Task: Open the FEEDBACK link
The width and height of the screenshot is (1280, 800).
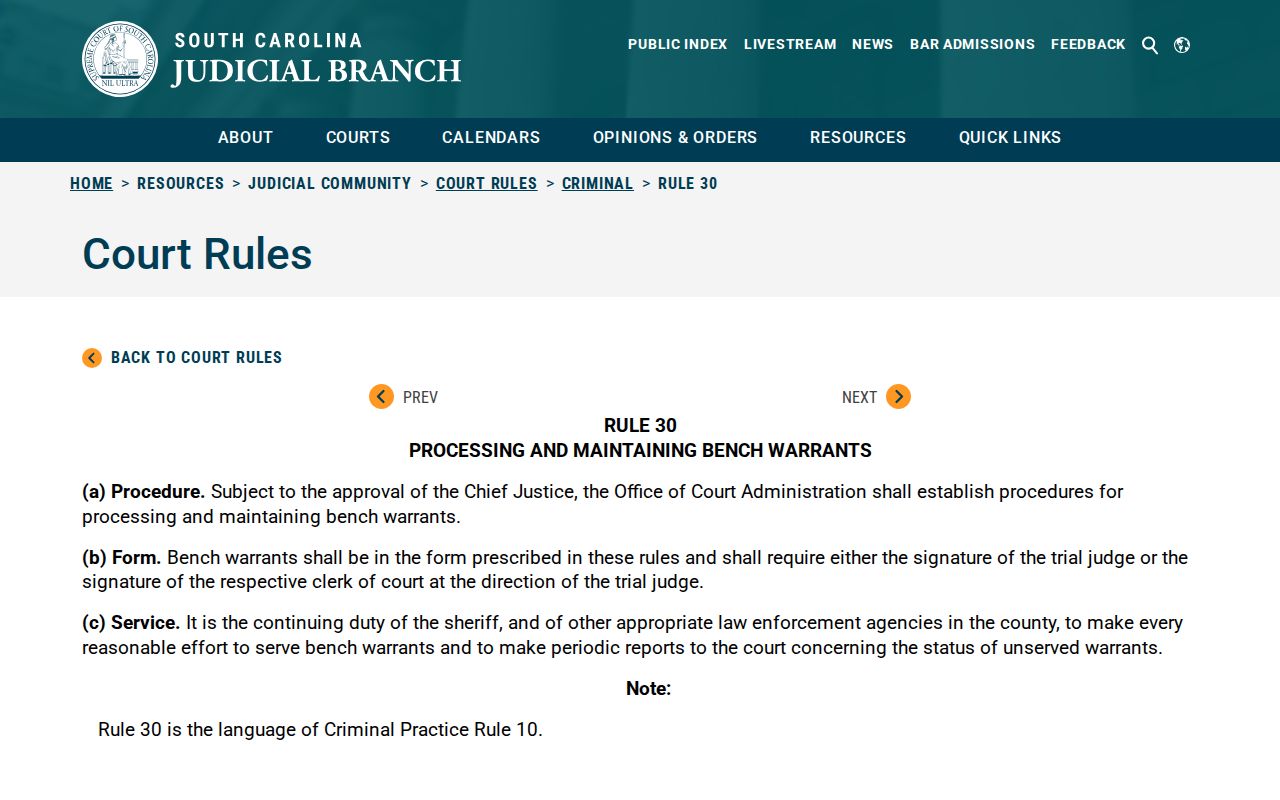Action: [x=1088, y=45]
